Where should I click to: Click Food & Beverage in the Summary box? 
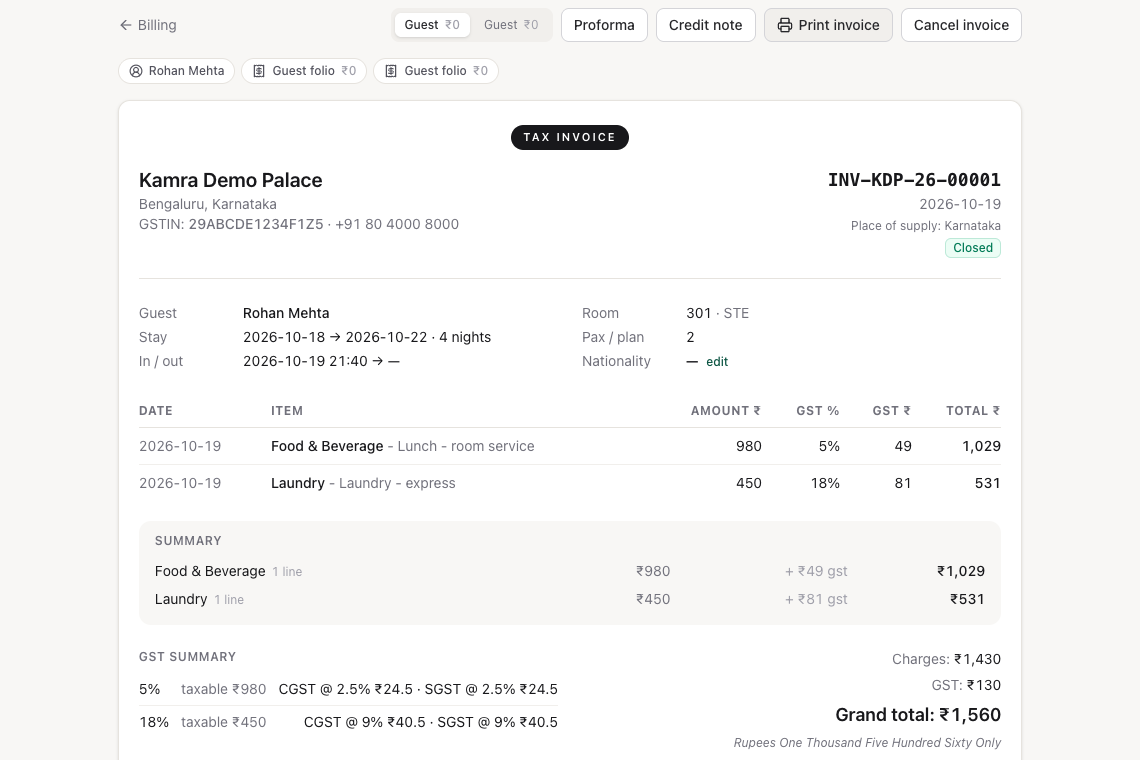click(x=210, y=572)
